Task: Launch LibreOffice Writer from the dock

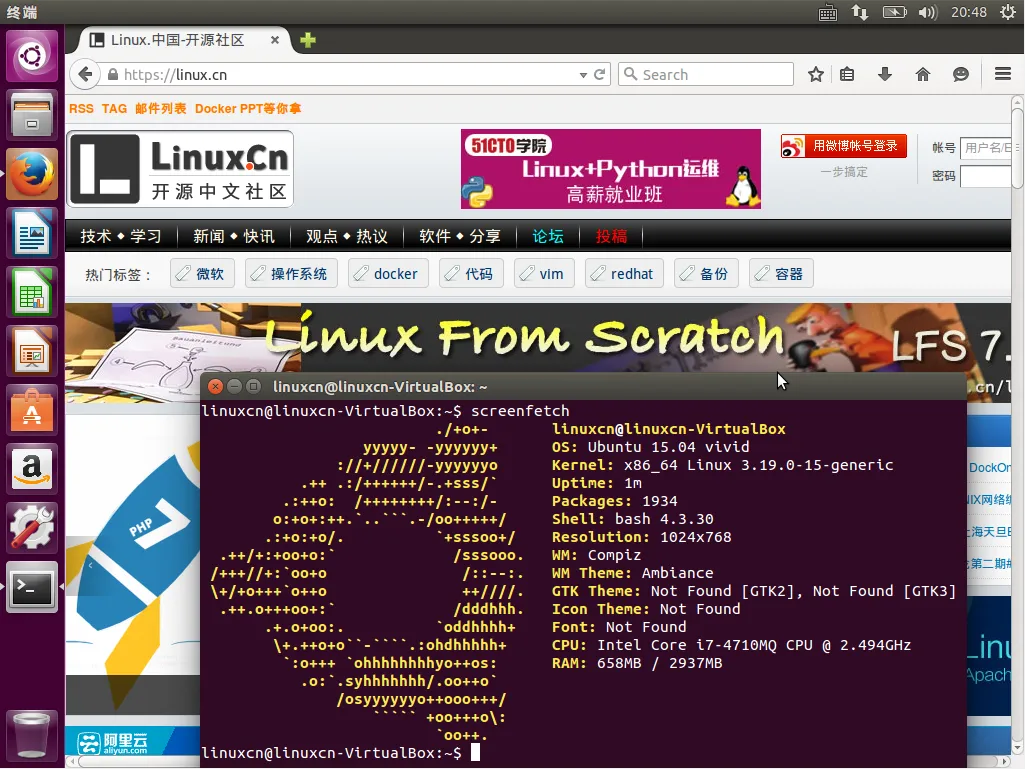Action: tap(33, 235)
